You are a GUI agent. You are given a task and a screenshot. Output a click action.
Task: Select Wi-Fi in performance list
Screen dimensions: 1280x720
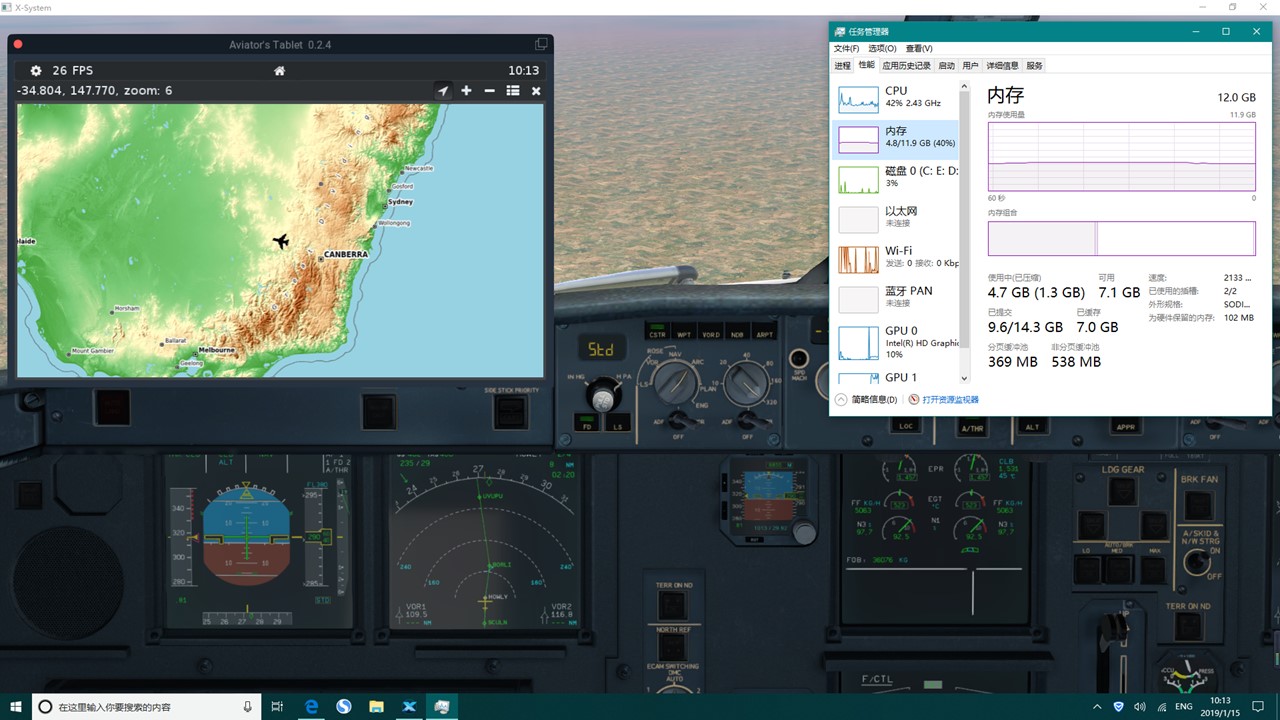895,258
